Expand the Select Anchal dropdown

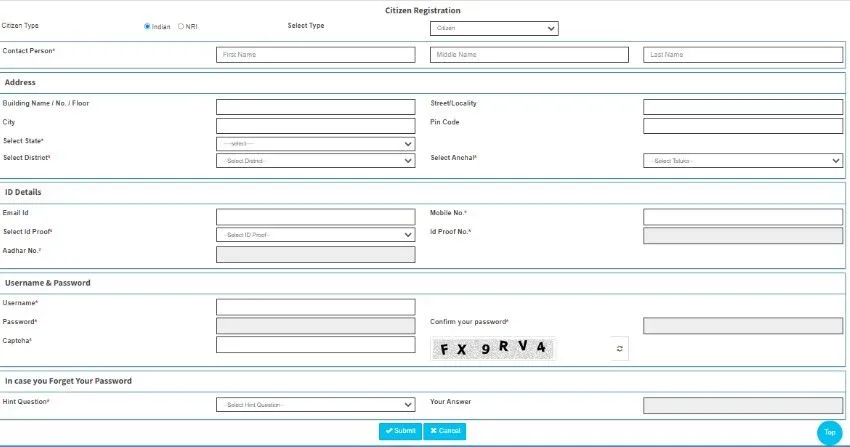click(742, 160)
